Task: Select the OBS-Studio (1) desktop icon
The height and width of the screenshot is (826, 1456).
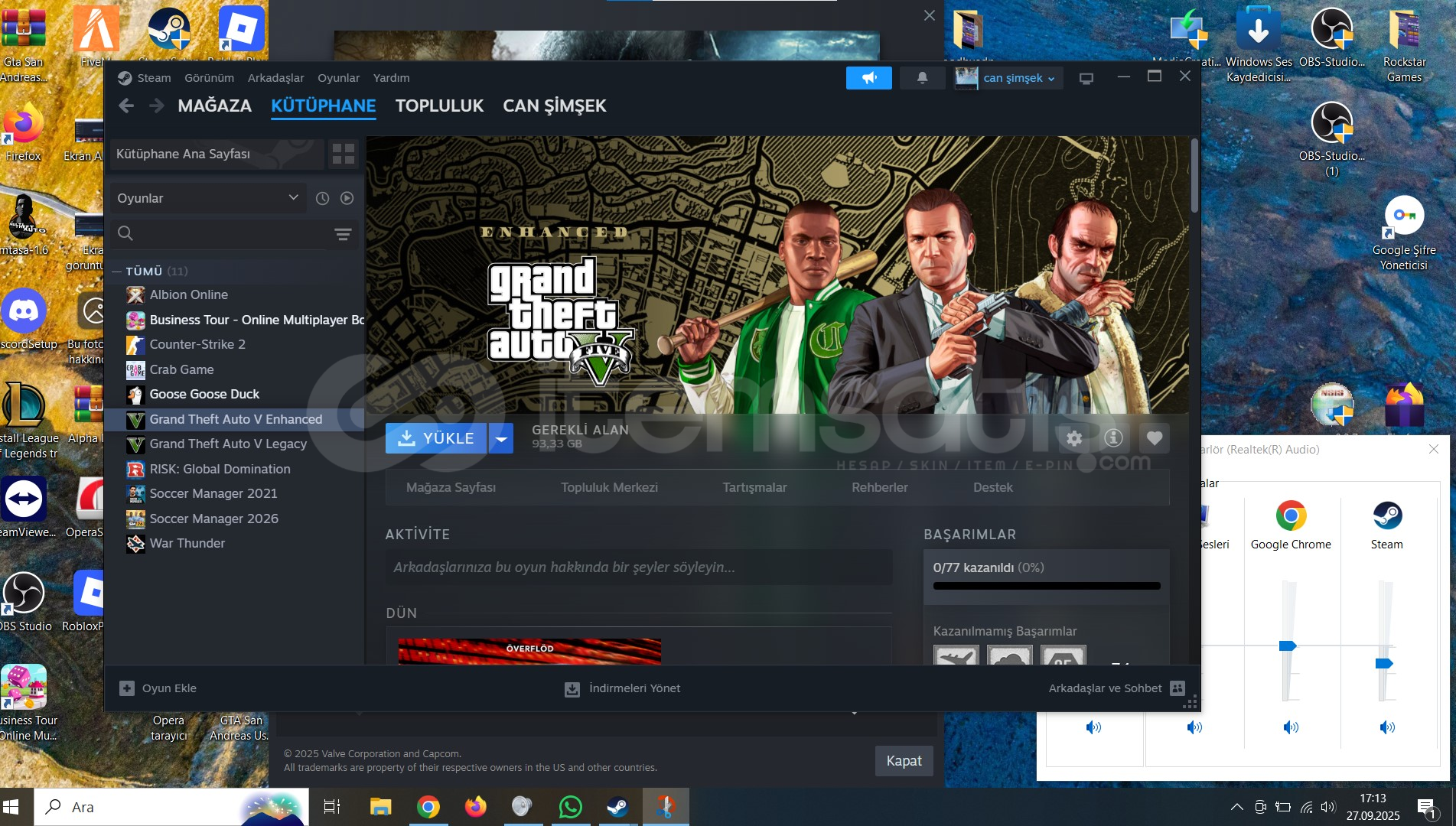Action: click(x=1332, y=139)
